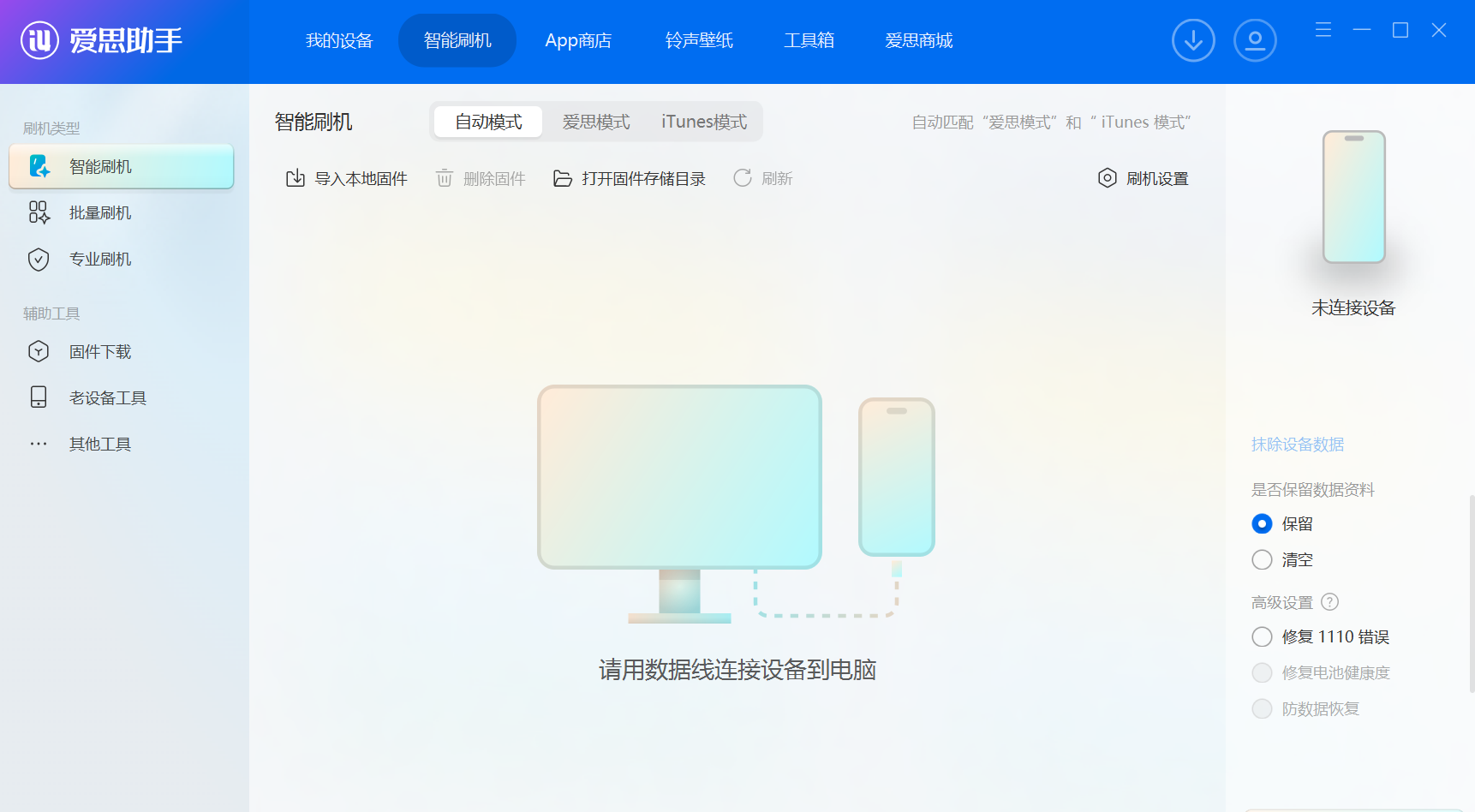
Task: Open the download manager icon
Action: 1193,40
